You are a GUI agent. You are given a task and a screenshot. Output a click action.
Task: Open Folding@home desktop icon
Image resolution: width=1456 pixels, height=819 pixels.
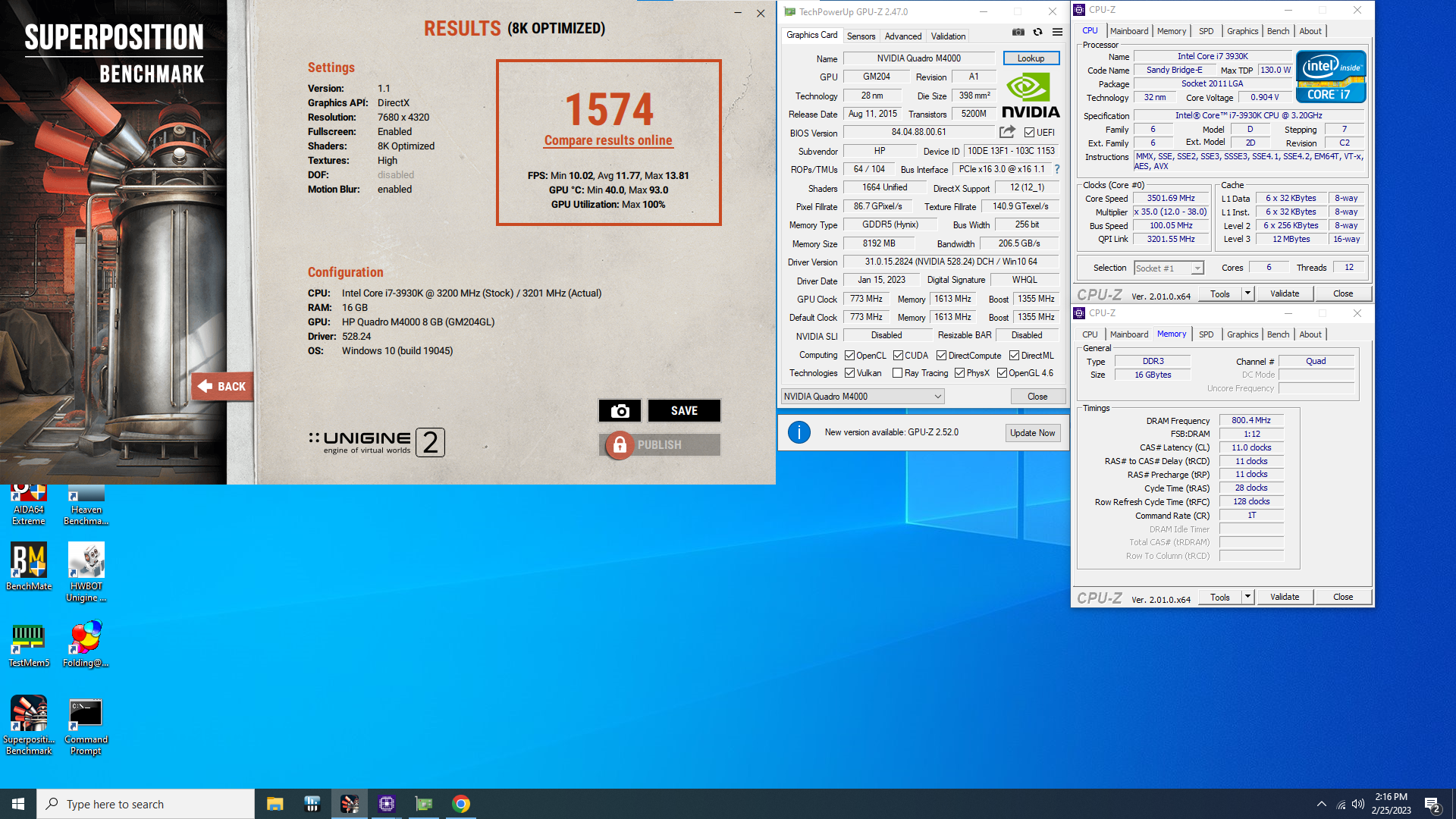[x=86, y=644]
